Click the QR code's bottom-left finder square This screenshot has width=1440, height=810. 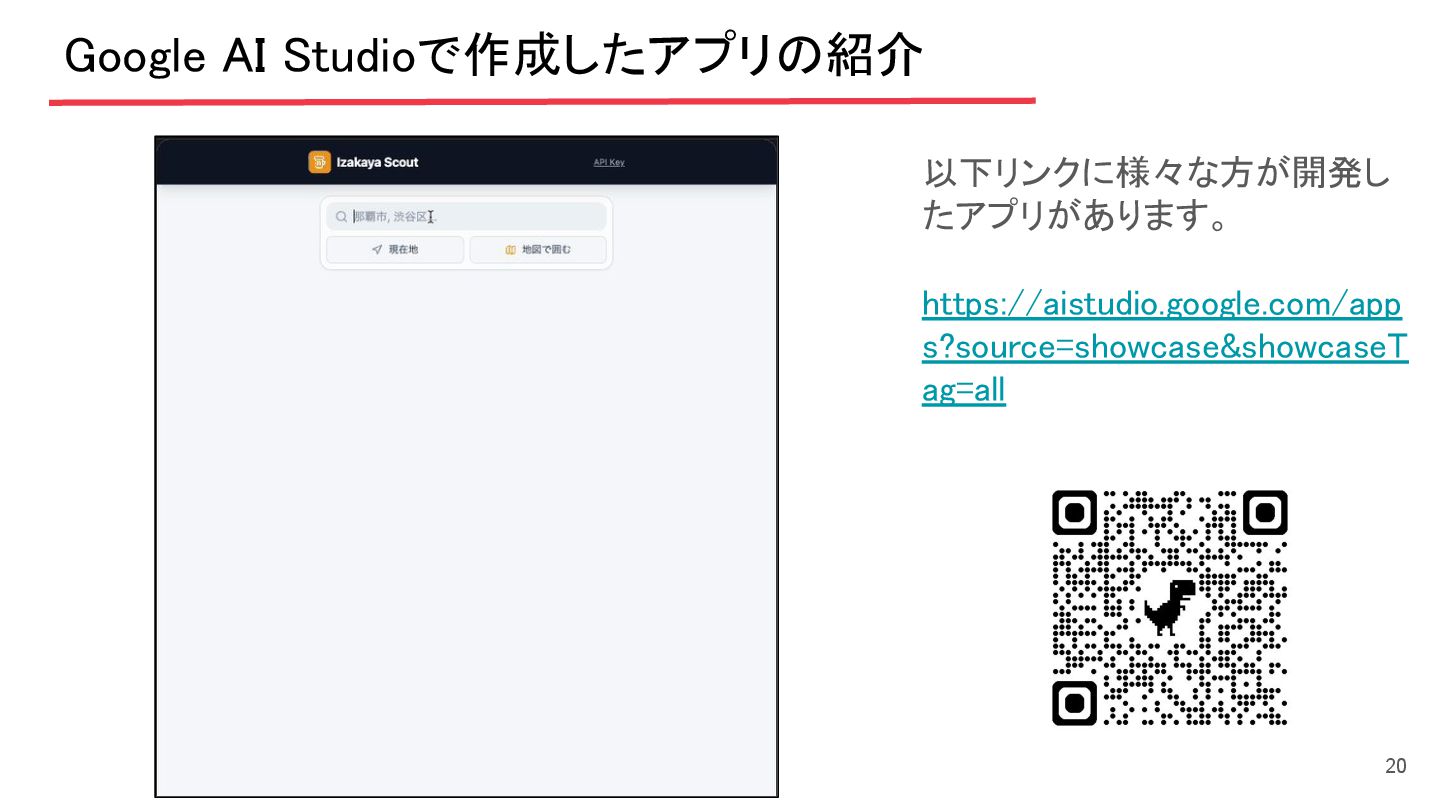point(1075,702)
